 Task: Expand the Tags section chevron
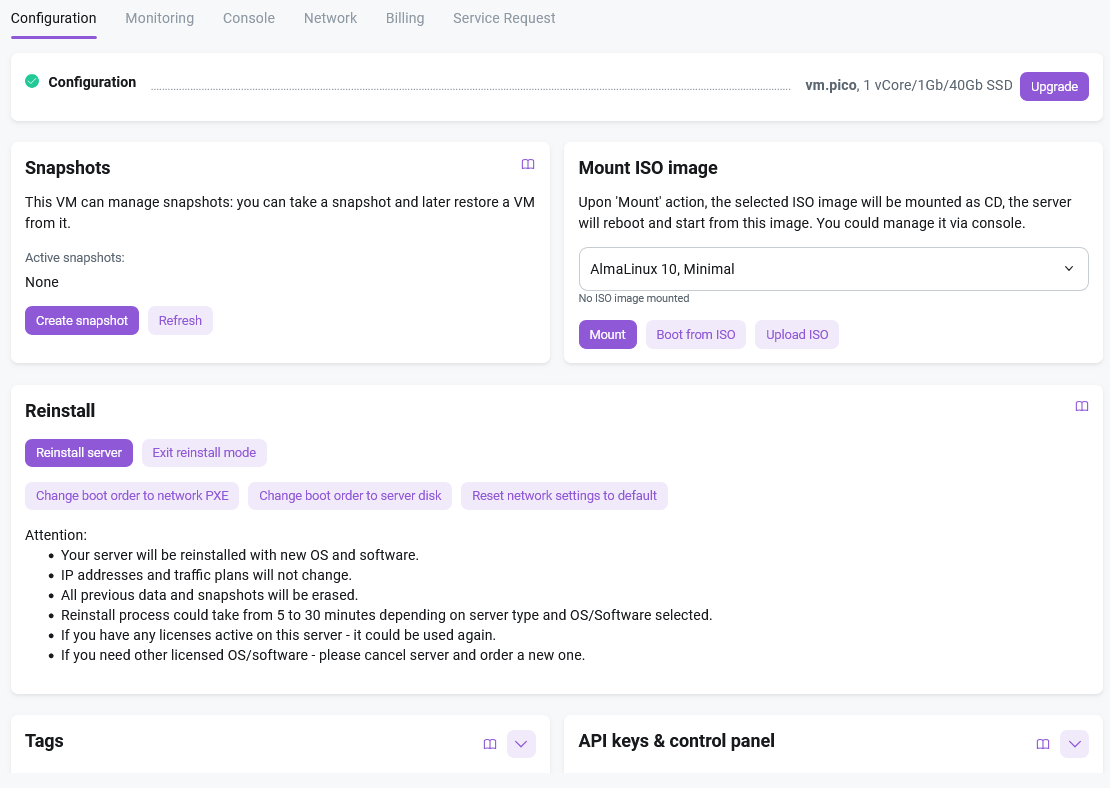point(521,744)
